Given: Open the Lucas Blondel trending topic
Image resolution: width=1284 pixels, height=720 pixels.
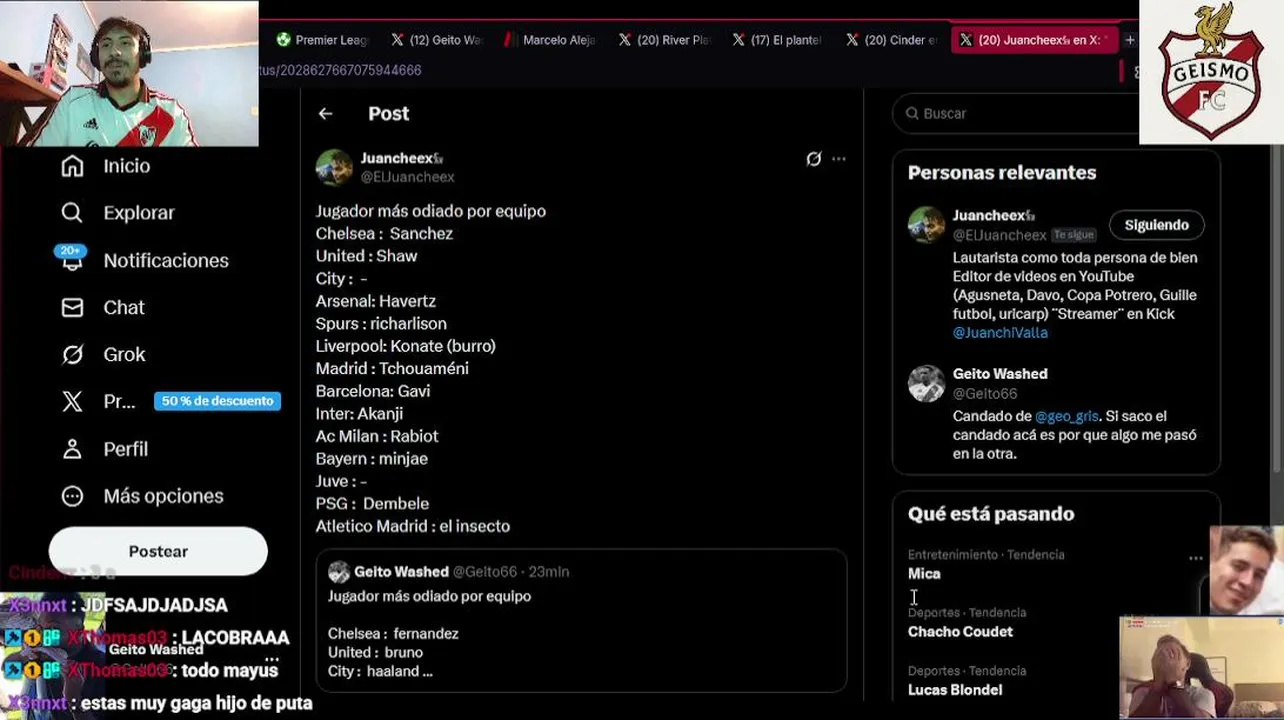Looking at the screenshot, I should tap(955, 690).
